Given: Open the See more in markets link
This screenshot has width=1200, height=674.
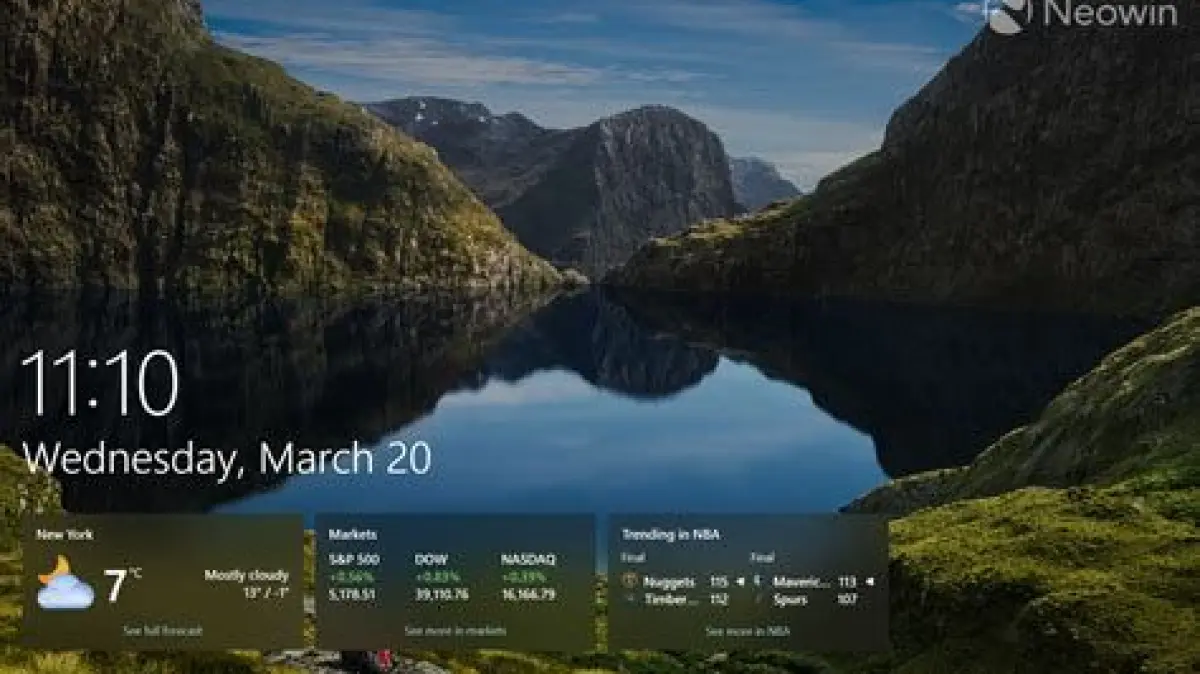Looking at the screenshot, I should 455,631.
